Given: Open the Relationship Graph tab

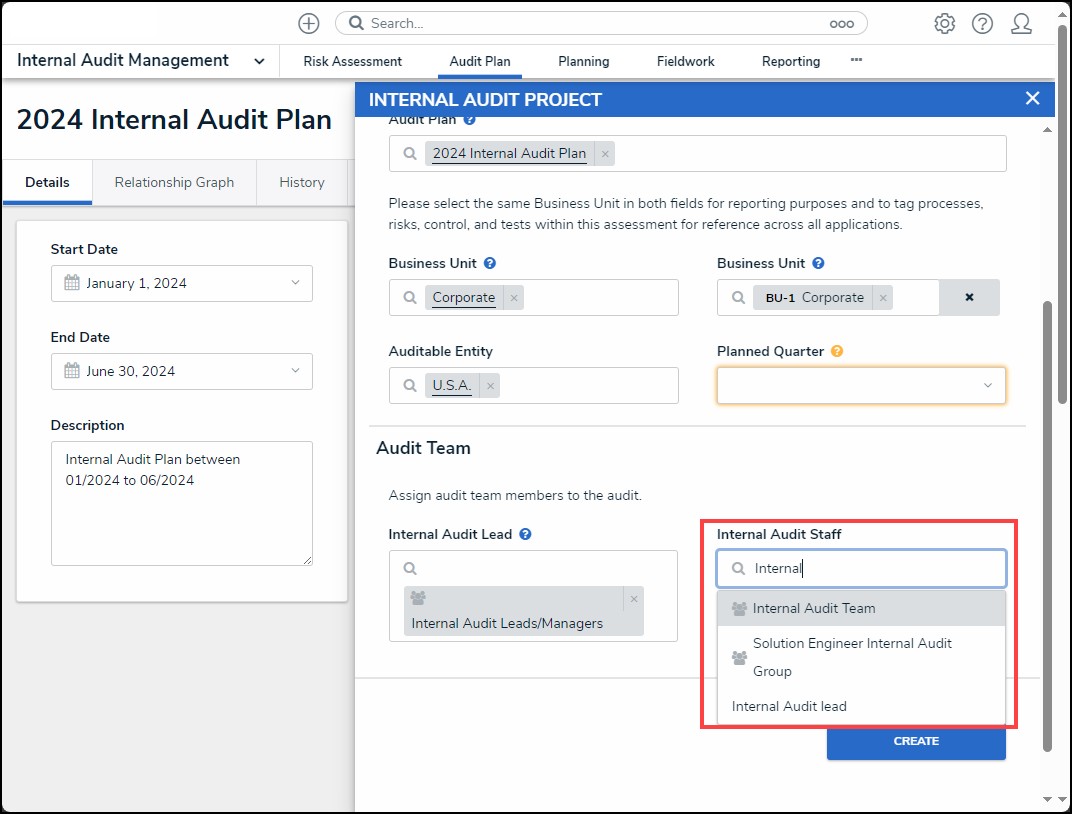Looking at the screenshot, I should [x=174, y=182].
